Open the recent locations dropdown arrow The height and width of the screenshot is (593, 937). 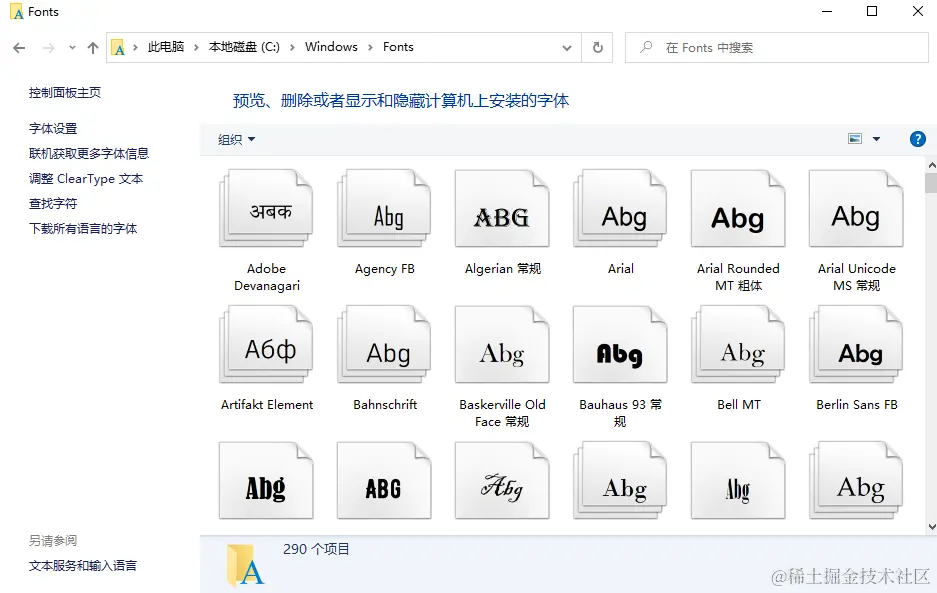pos(72,48)
